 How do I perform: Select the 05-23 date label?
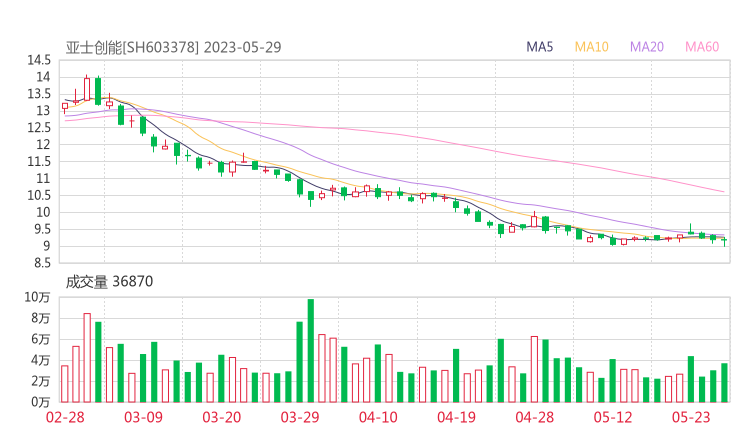[x=691, y=417]
